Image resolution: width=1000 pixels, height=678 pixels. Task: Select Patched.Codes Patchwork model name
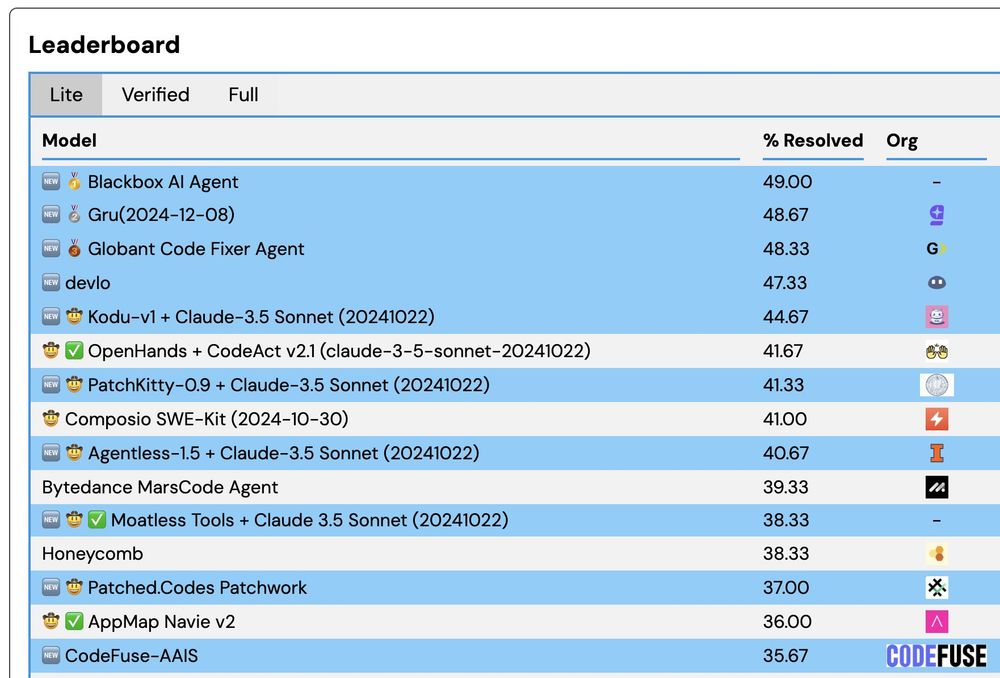[x=197, y=587]
